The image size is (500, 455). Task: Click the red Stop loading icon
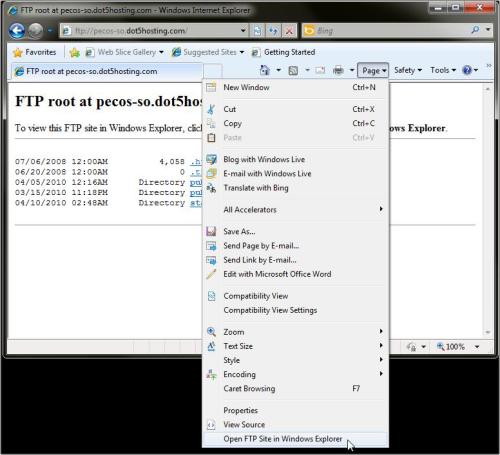click(x=289, y=31)
